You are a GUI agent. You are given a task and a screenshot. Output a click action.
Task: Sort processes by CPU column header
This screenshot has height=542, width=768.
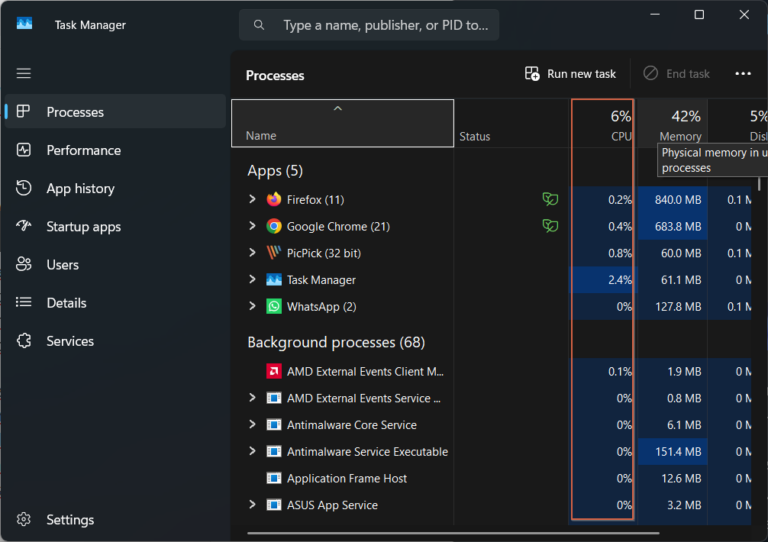coord(603,124)
